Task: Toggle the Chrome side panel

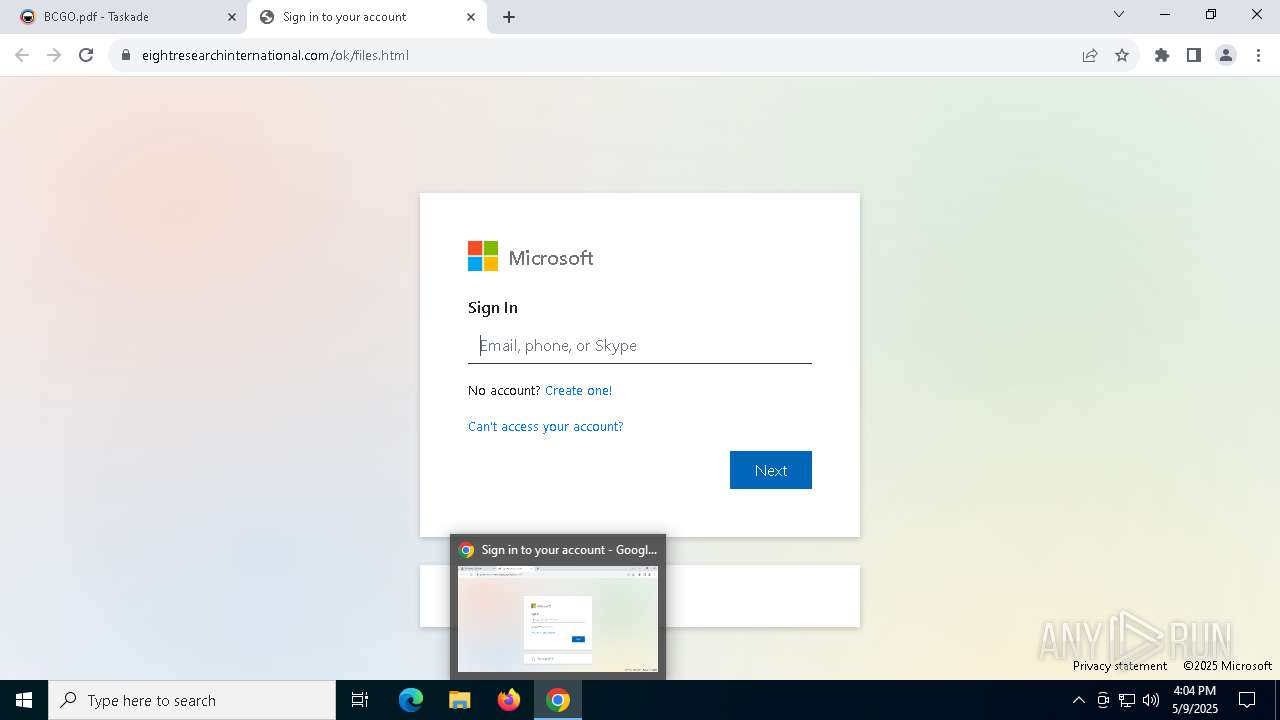Action: click(x=1194, y=55)
